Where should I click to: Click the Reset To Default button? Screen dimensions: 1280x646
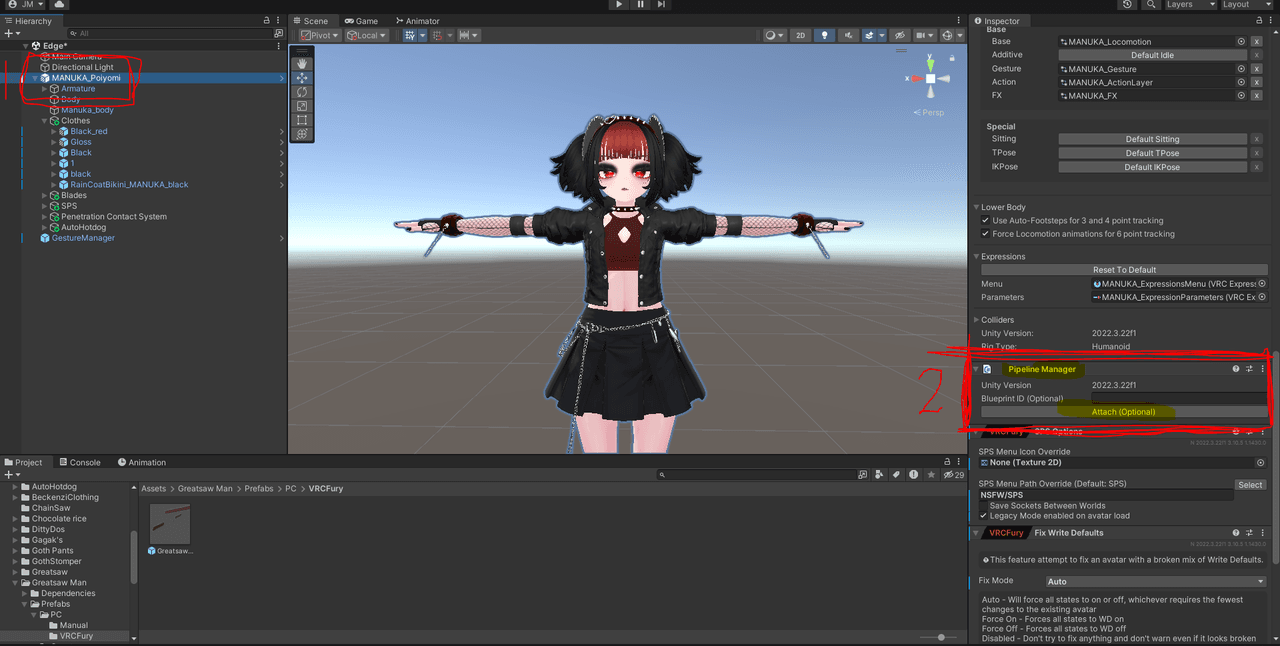(x=1124, y=270)
